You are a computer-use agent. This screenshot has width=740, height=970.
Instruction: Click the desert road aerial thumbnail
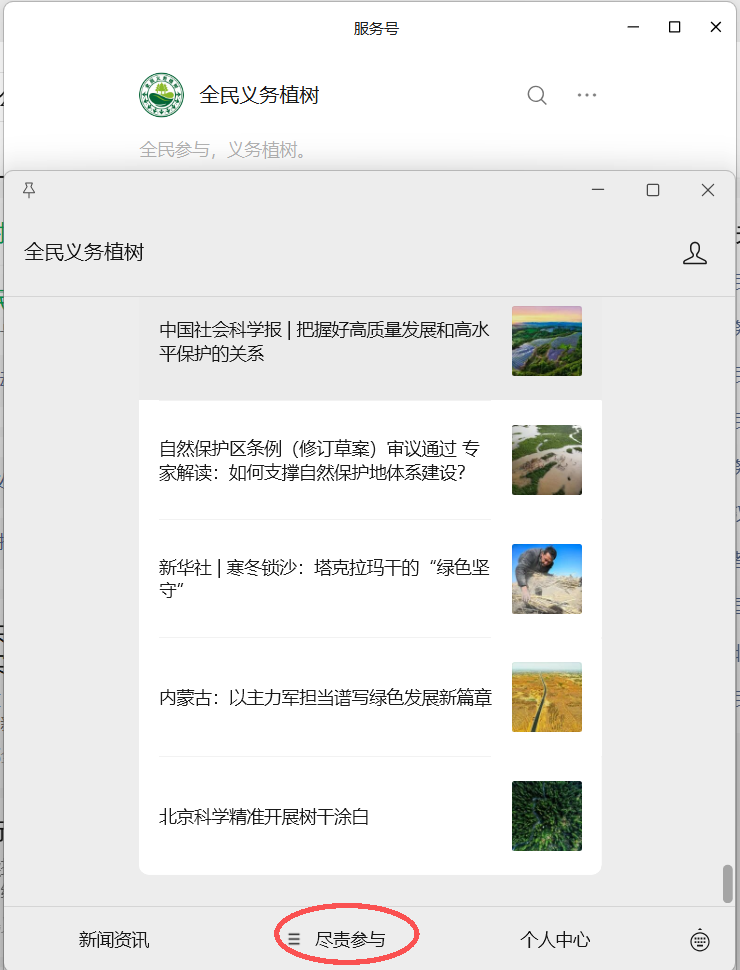pos(547,697)
